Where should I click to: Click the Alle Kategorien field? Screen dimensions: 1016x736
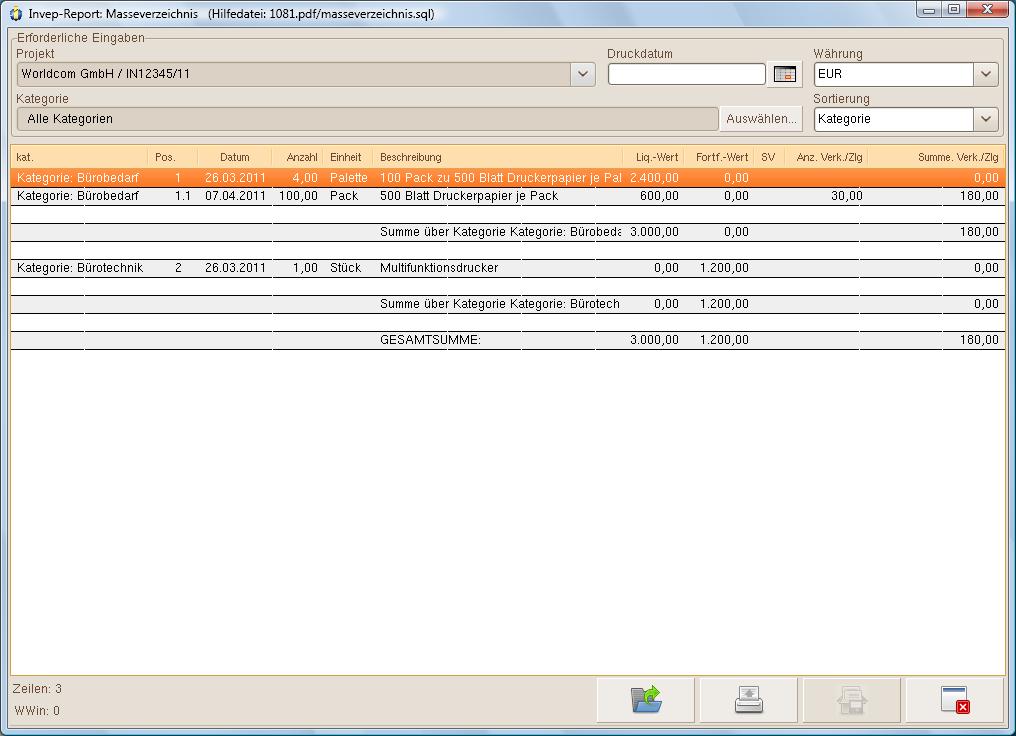pos(367,119)
